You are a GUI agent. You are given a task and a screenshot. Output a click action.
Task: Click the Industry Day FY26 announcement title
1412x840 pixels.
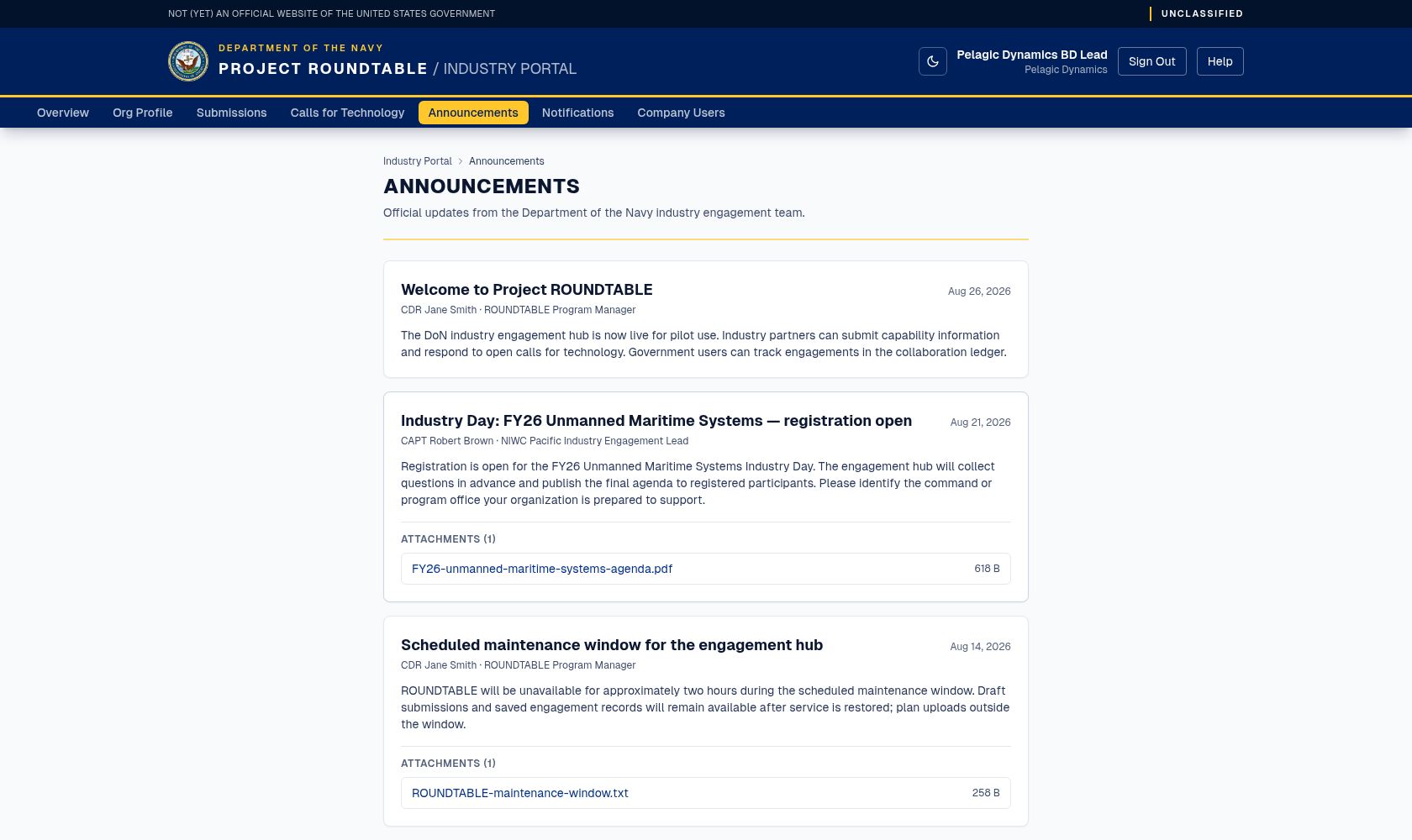point(656,421)
